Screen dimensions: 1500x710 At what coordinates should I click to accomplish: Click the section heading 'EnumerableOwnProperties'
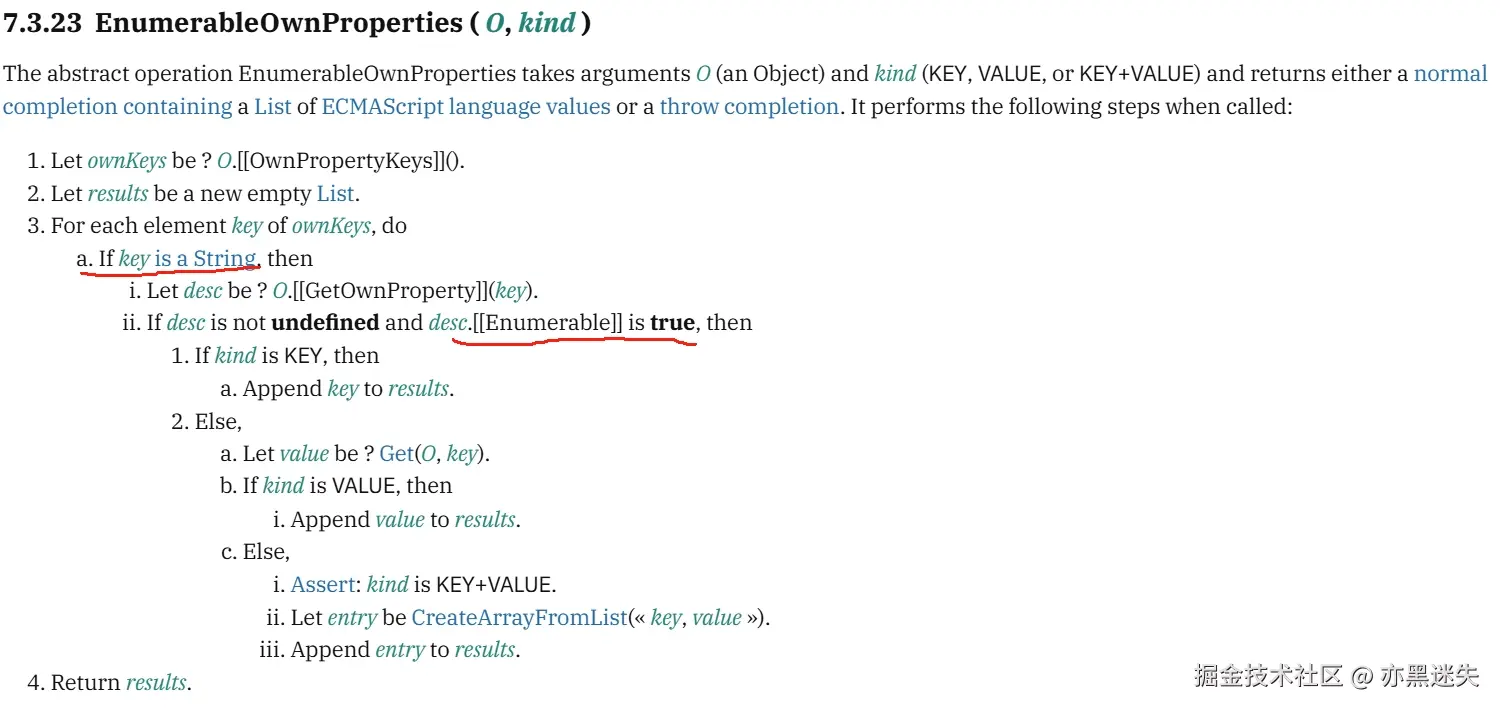[277, 24]
